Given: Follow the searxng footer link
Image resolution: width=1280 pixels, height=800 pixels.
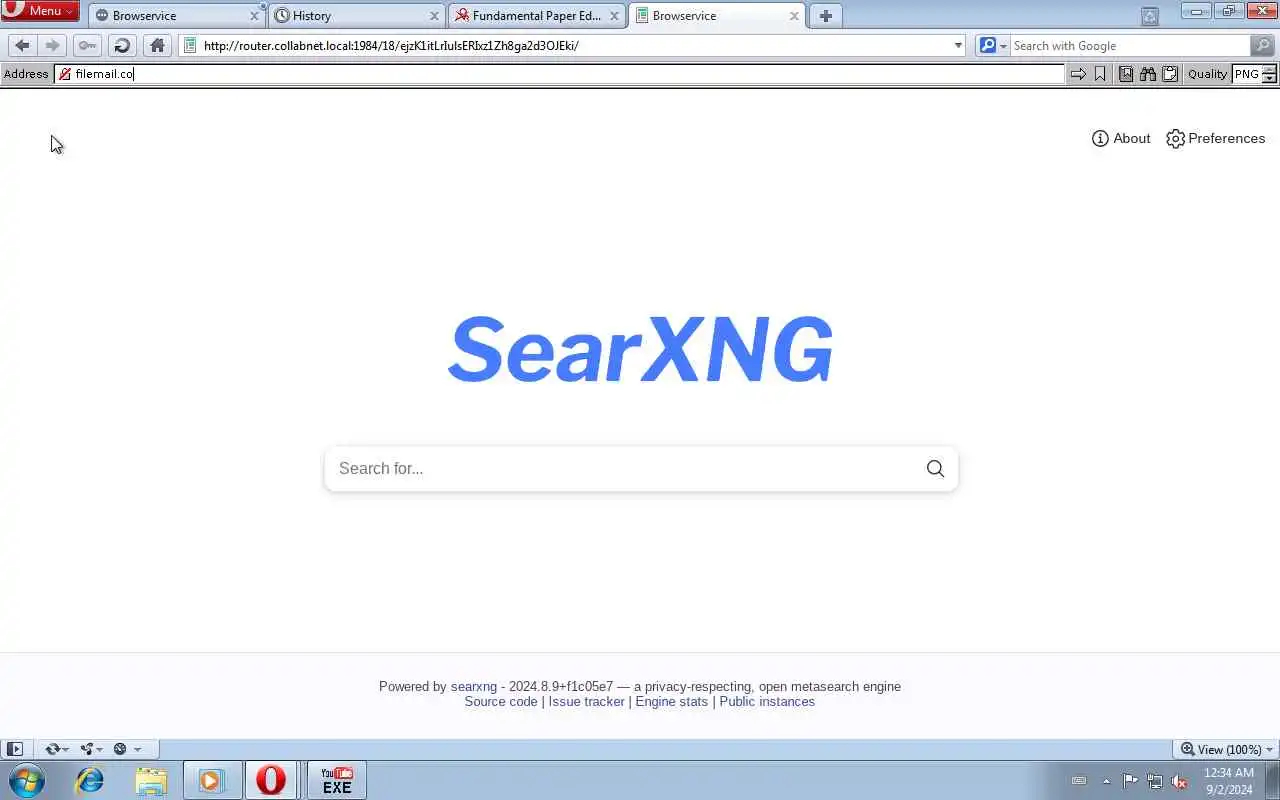Looking at the screenshot, I should pyautogui.click(x=473, y=686).
